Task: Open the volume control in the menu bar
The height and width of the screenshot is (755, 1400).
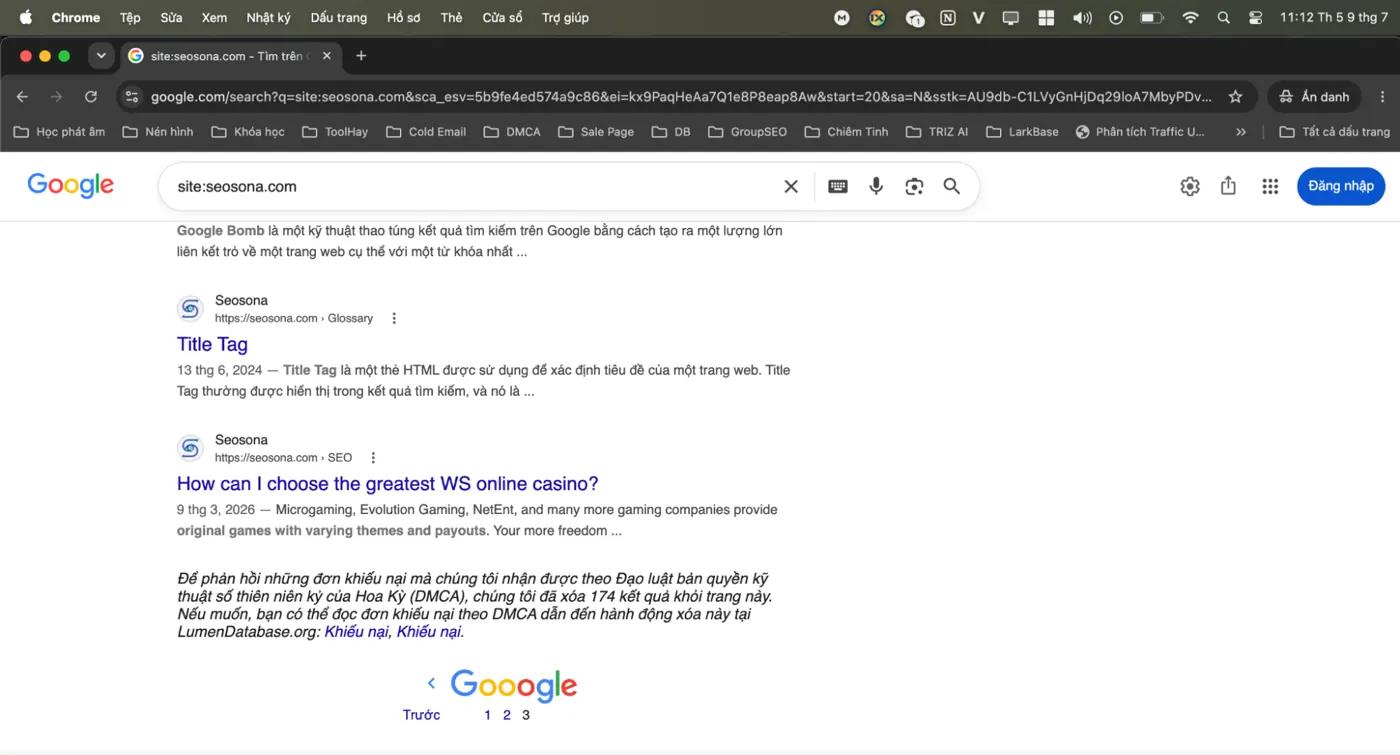Action: coord(1082,17)
